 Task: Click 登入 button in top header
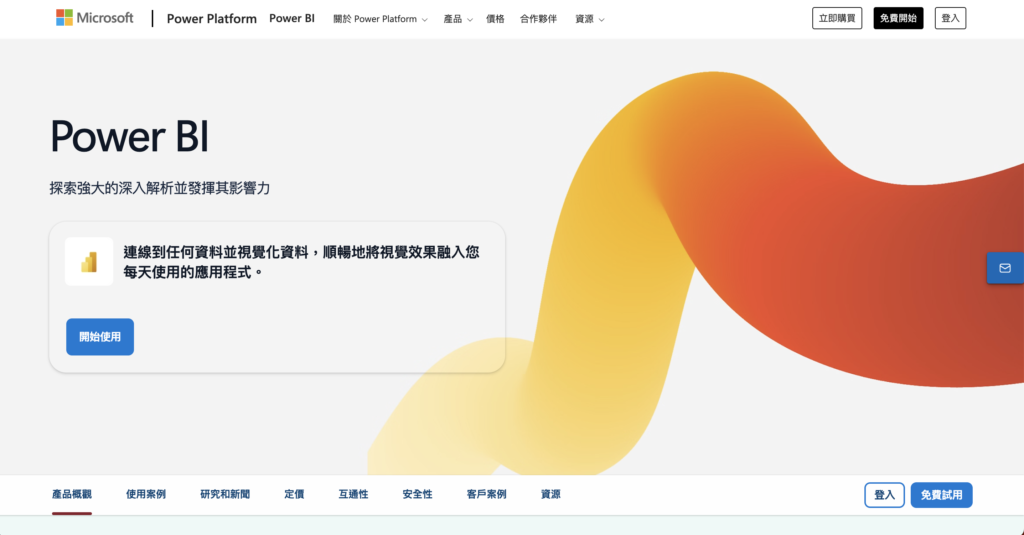950,18
